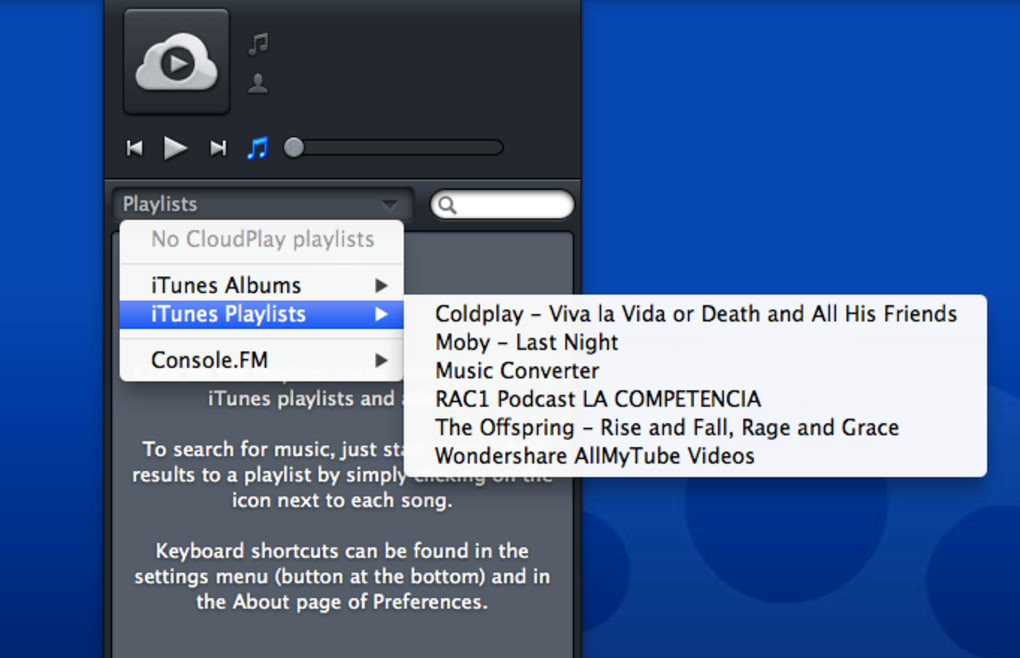This screenshot has height=658, width=1020.
Task: Pick The Offspring – Rise and Fall playlist
Action: point(695,427)
